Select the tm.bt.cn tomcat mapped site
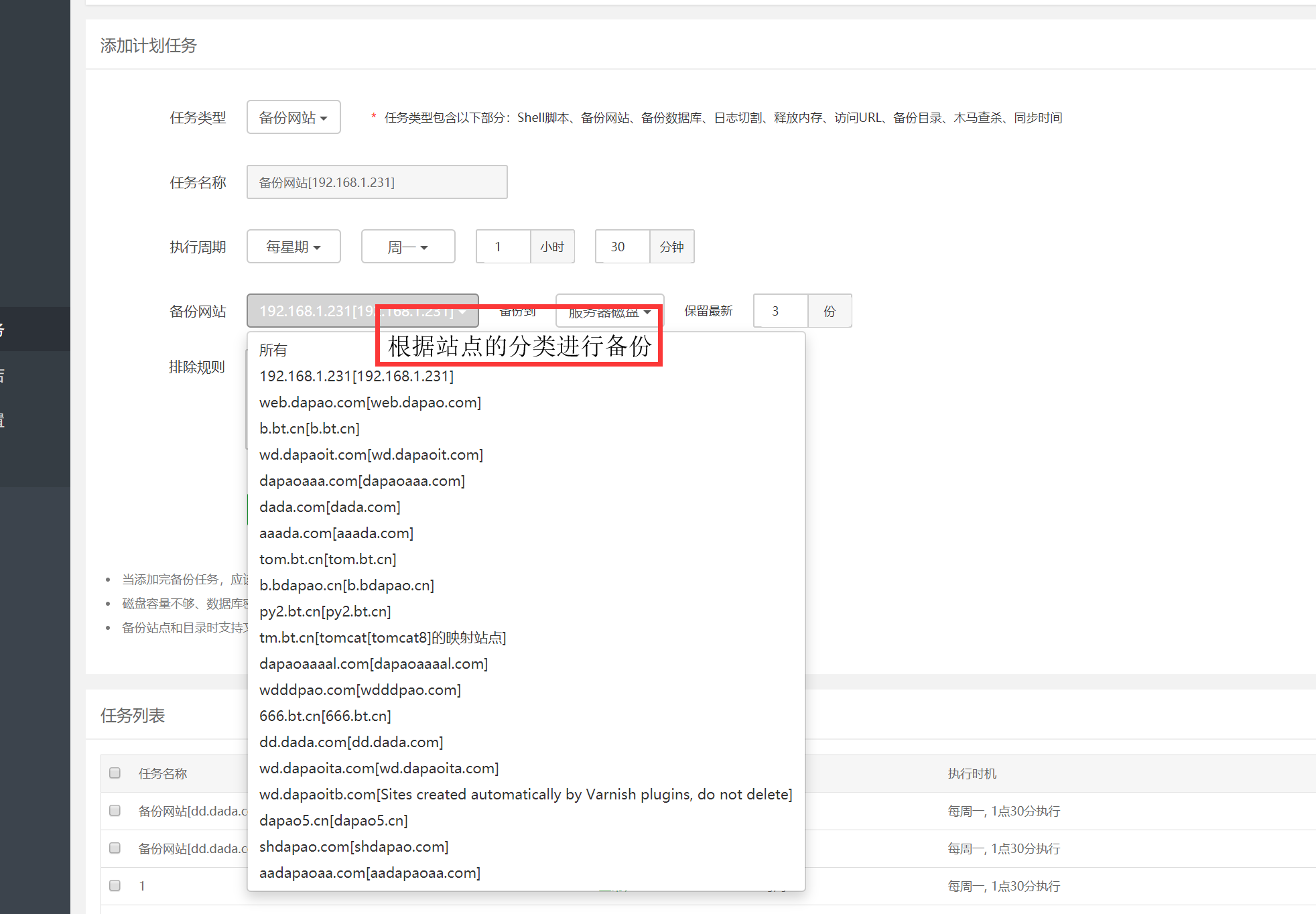 383,637
